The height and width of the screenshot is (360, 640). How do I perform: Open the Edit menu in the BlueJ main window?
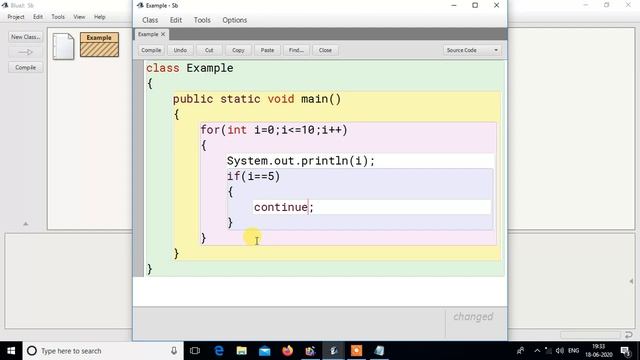tap(38, 17)
